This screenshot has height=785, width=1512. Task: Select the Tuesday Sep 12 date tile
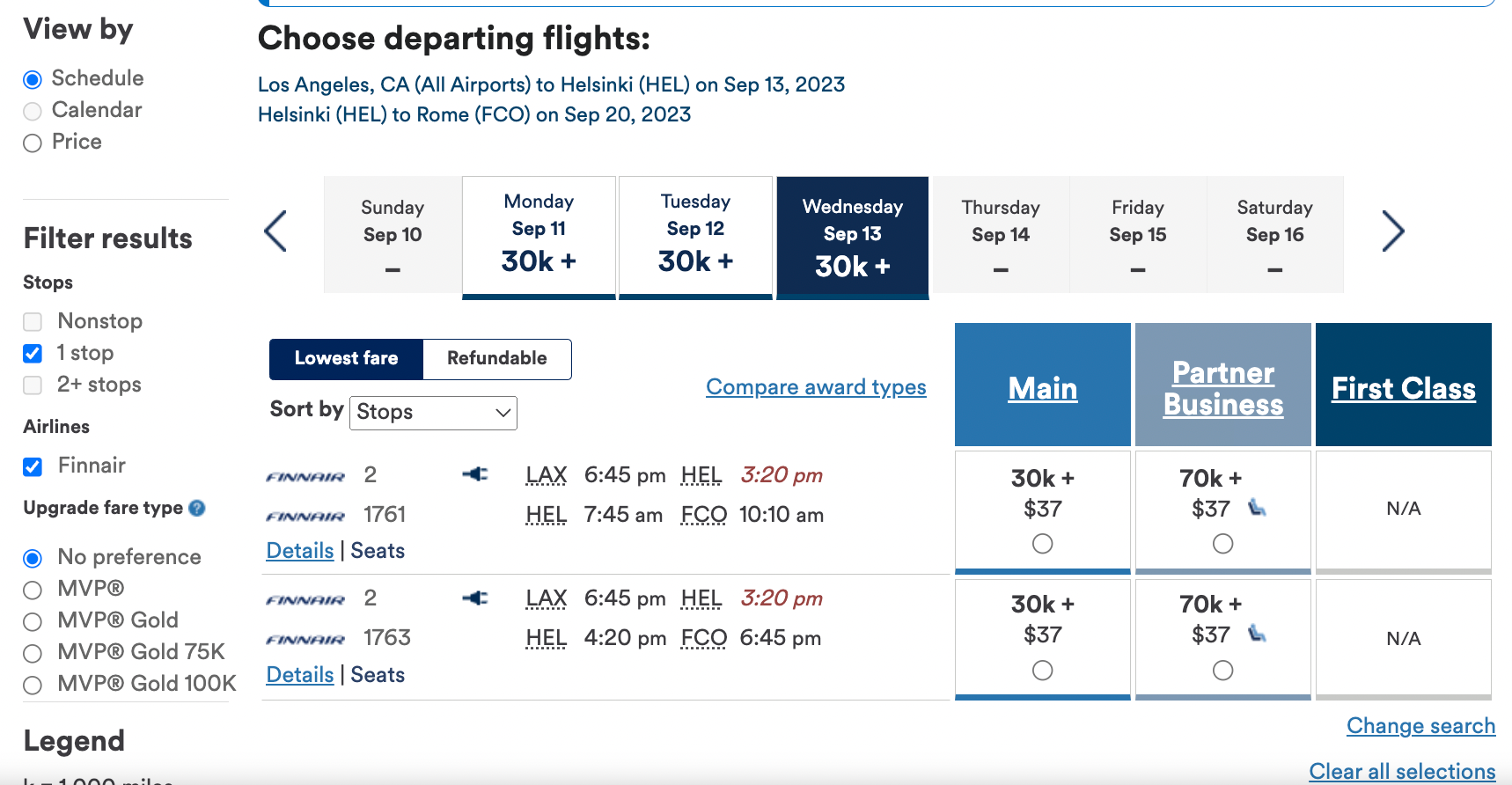pos(695,234)
